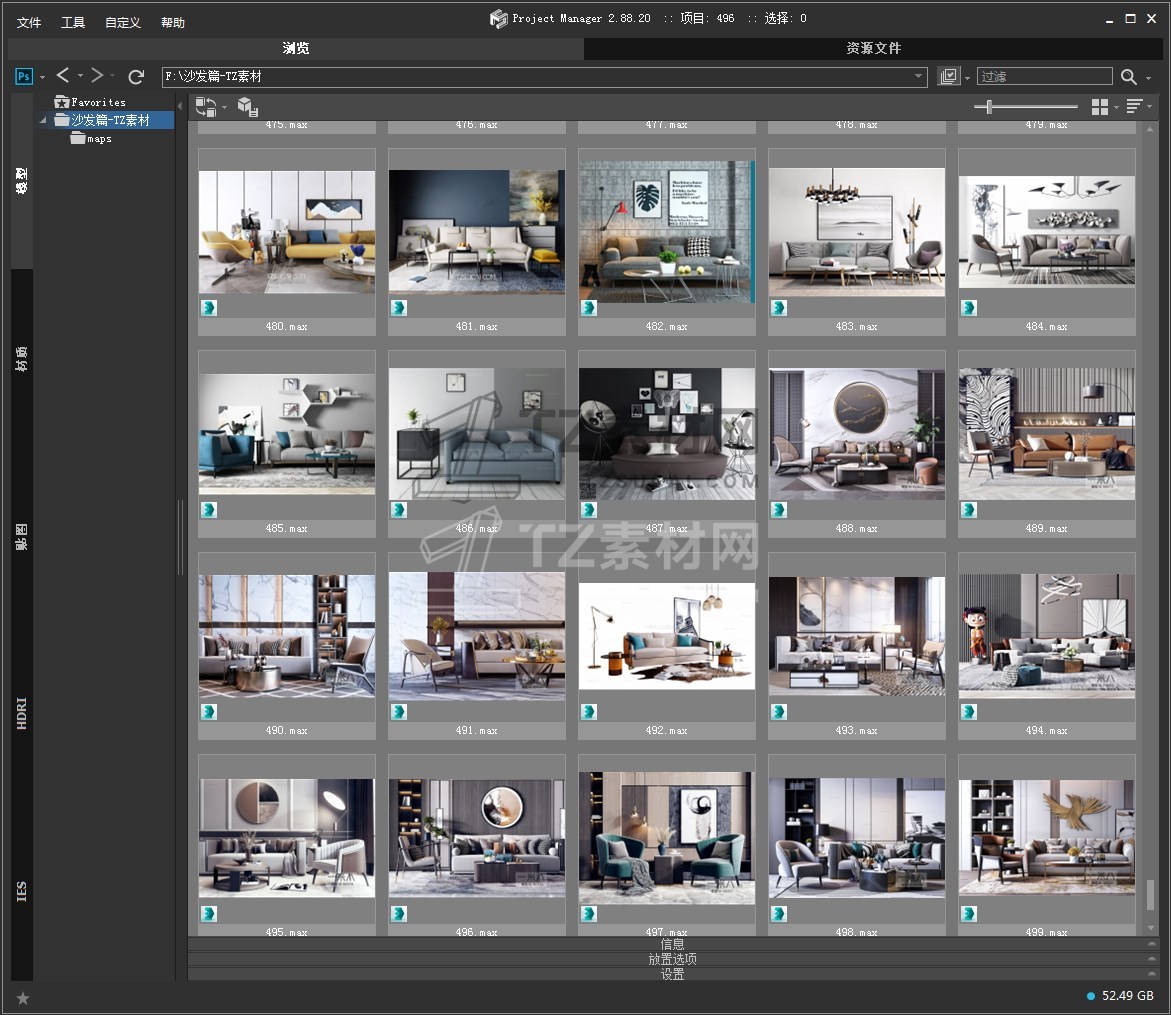The height and width of the screenshot is (1015, 1171).
Task: Toggle the subfolder checkmark filter button
Action: pyautogui.click(x=948, y=76)
